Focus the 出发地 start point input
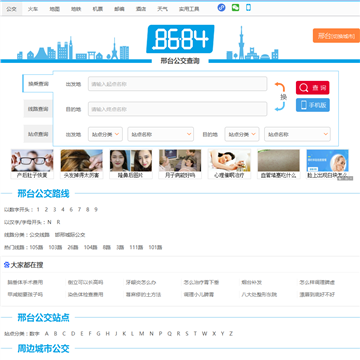This screenshot has width=360, height=360. (x=178, y=84)
